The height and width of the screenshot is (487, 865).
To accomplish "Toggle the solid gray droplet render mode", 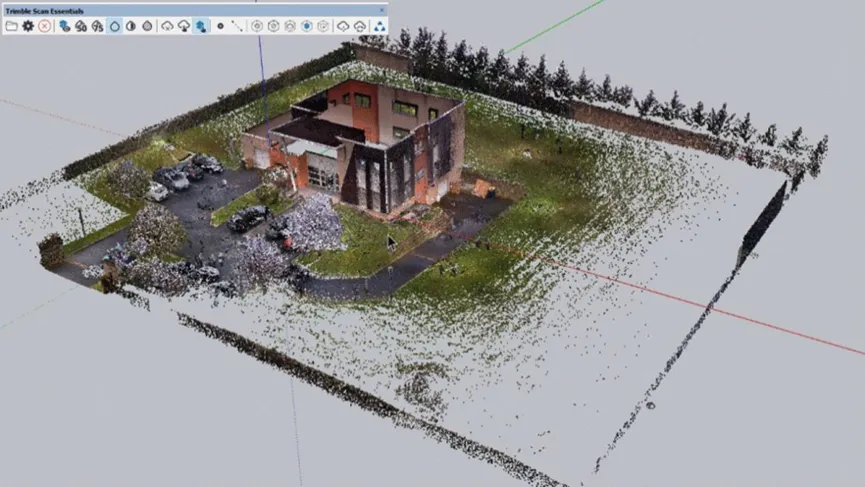I will pyautogui.click(x=147, y=26).
